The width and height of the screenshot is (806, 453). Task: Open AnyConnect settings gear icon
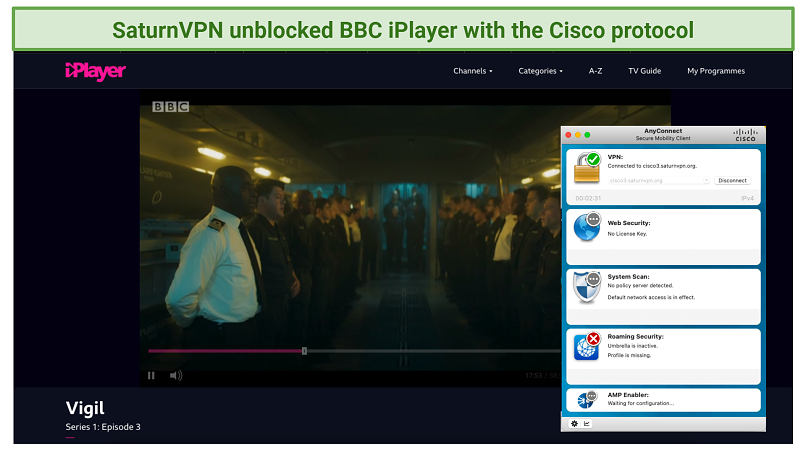coord(574,423)
